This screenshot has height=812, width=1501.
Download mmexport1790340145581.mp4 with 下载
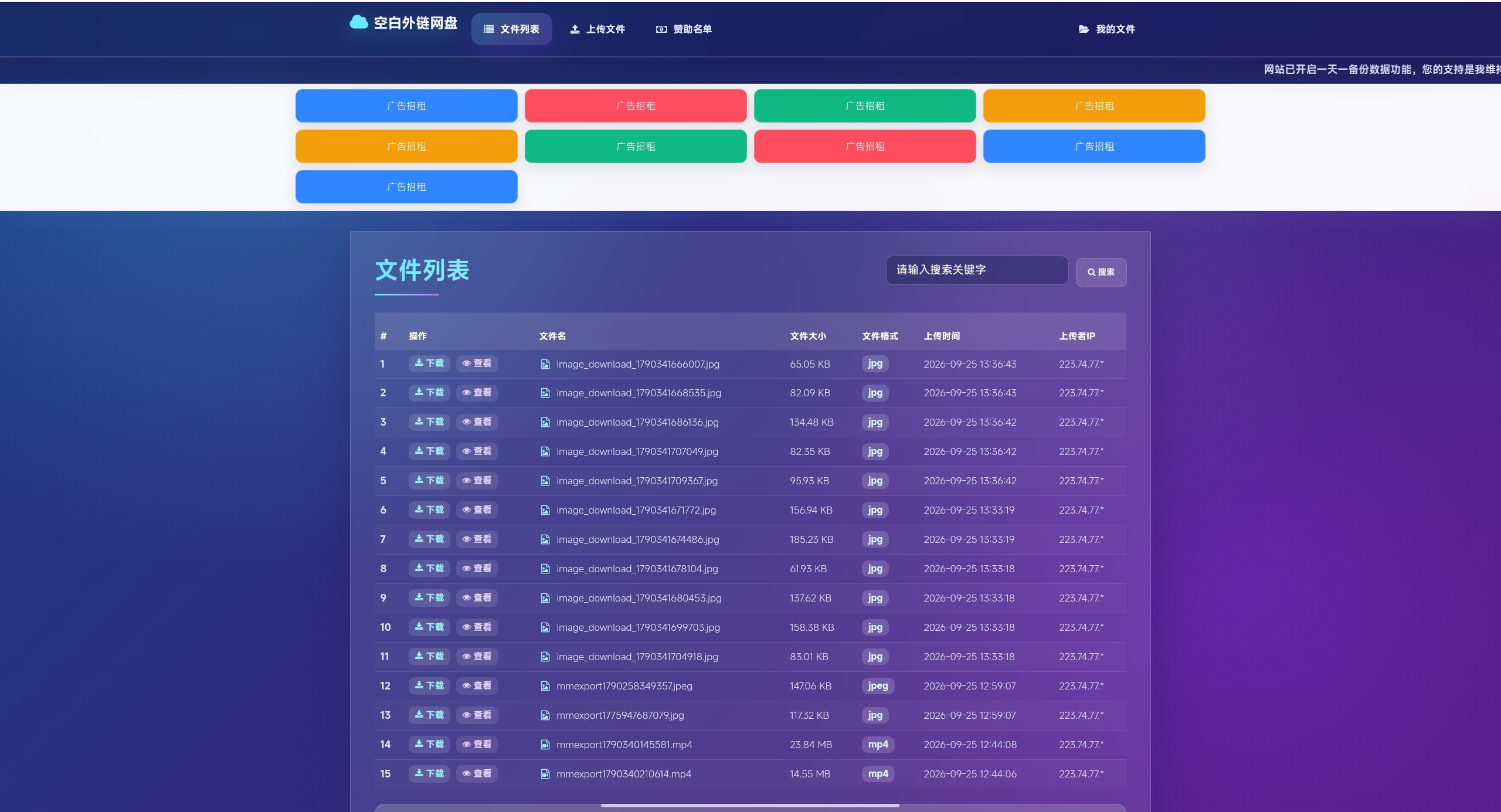pyautogui.click(x=429, y=744)
